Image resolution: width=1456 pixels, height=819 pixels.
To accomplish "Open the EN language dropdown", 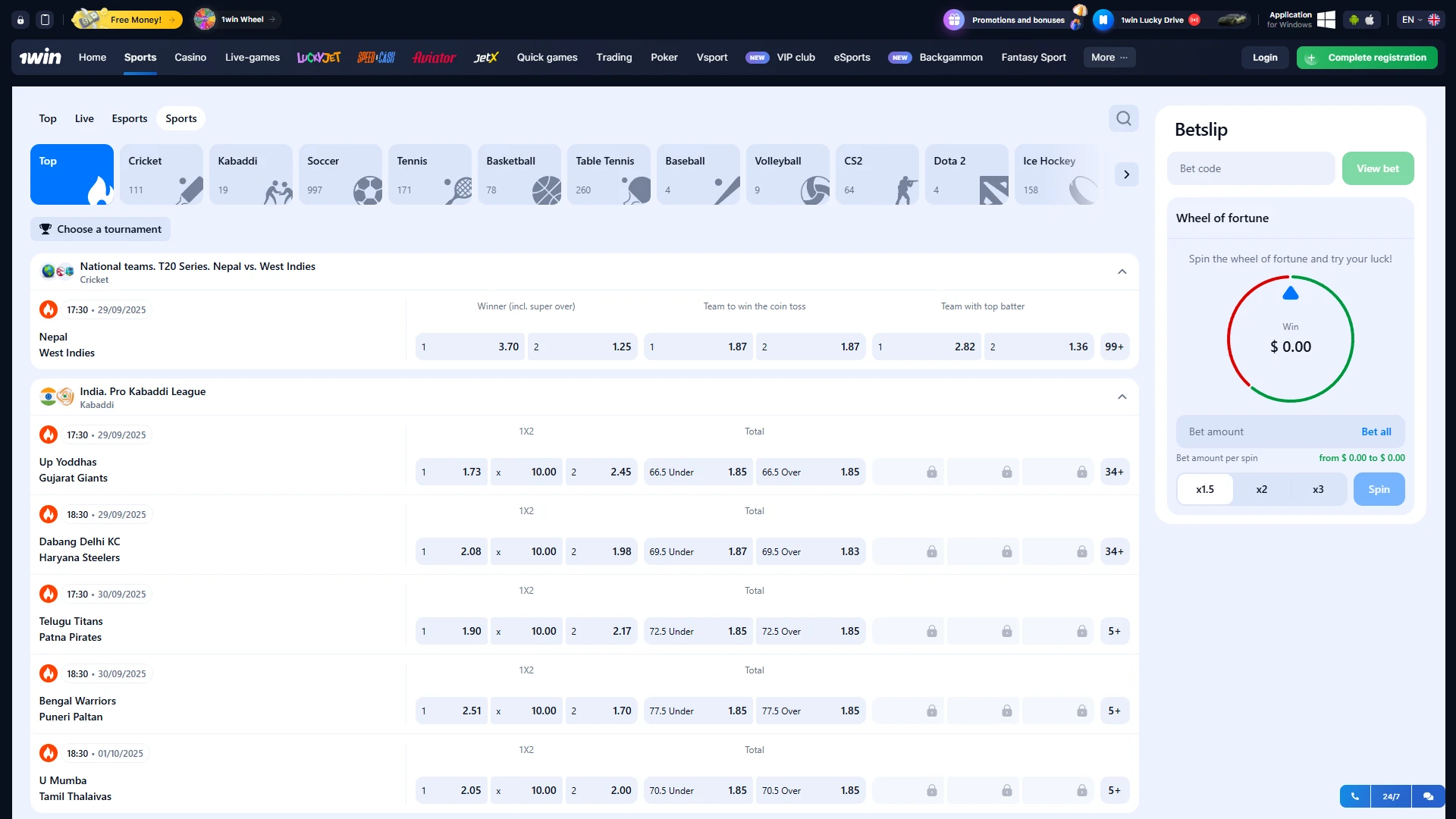I will tap(1420, 20).
